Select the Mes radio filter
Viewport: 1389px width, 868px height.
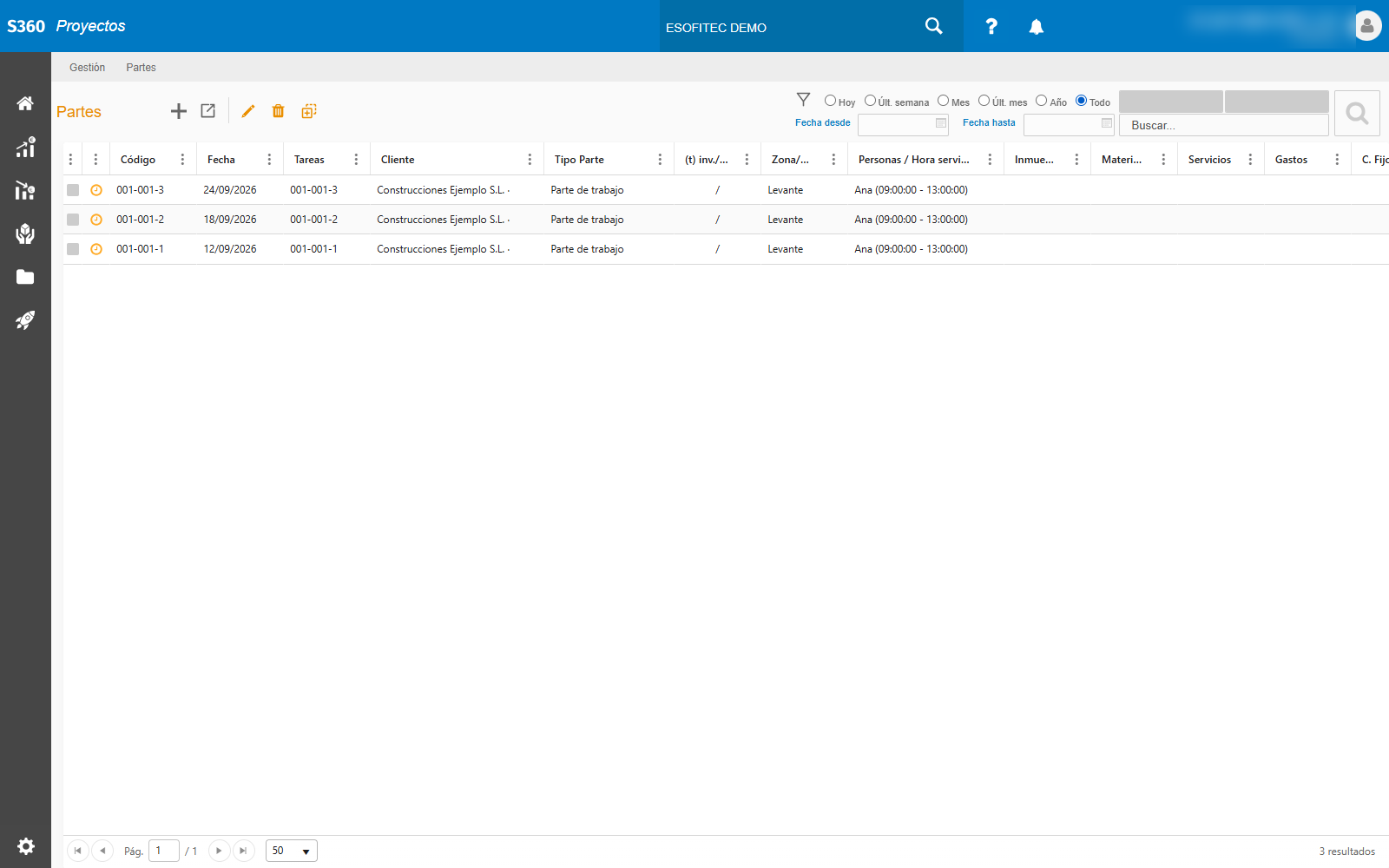pos(943,101)
